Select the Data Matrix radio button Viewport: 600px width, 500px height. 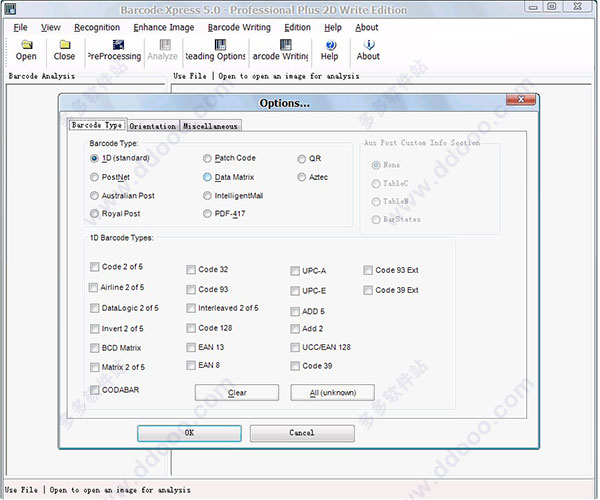click(207, 177)
